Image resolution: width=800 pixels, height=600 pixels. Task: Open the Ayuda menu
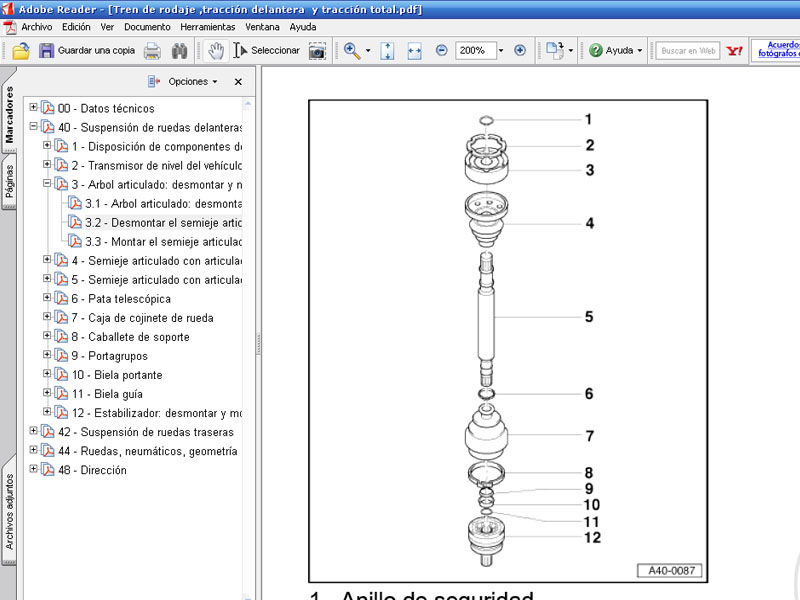303,27
